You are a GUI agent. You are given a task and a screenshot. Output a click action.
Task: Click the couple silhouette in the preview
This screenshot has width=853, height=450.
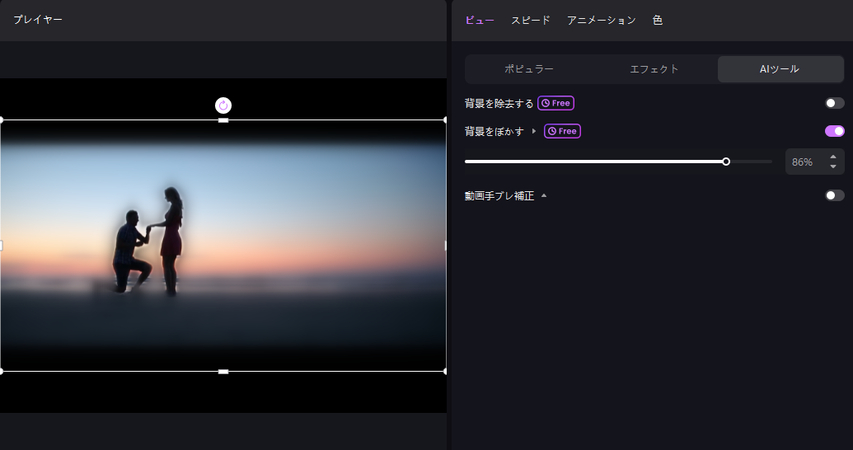click(x=148, y=242)
